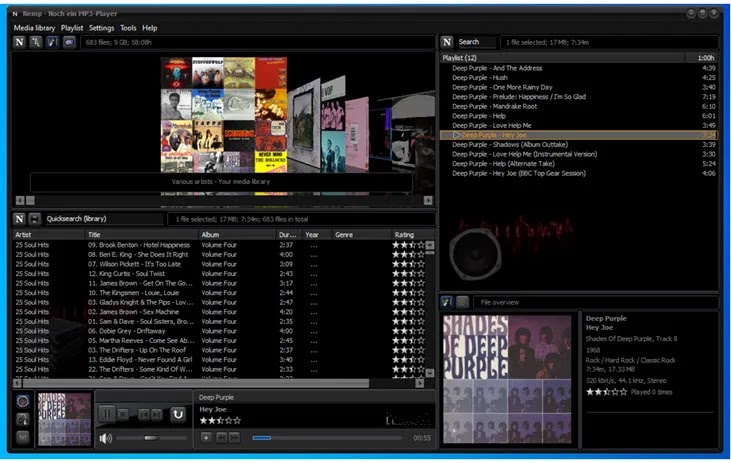Click the track list scroll down arrow
Screen dimensions: 731x463
click(x=430, y=373)
